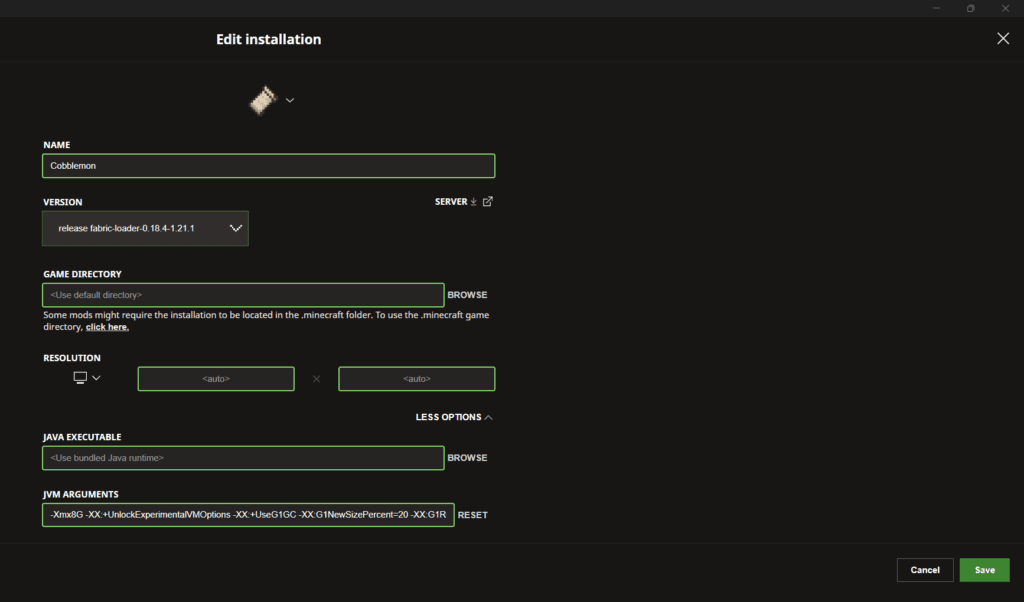
Task: Cancel editing the installation
Action: (x=925, y=570)
